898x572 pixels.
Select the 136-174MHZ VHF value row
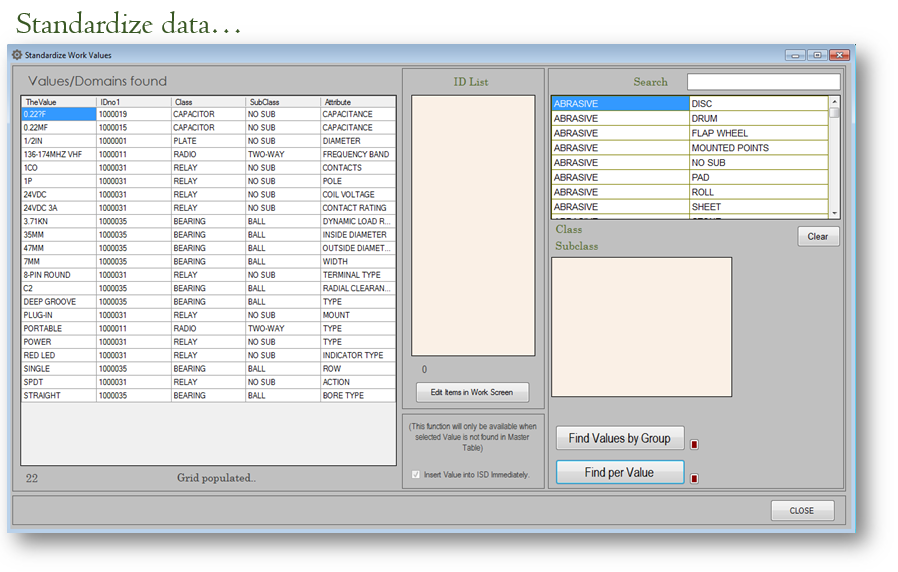coord(58,155)
